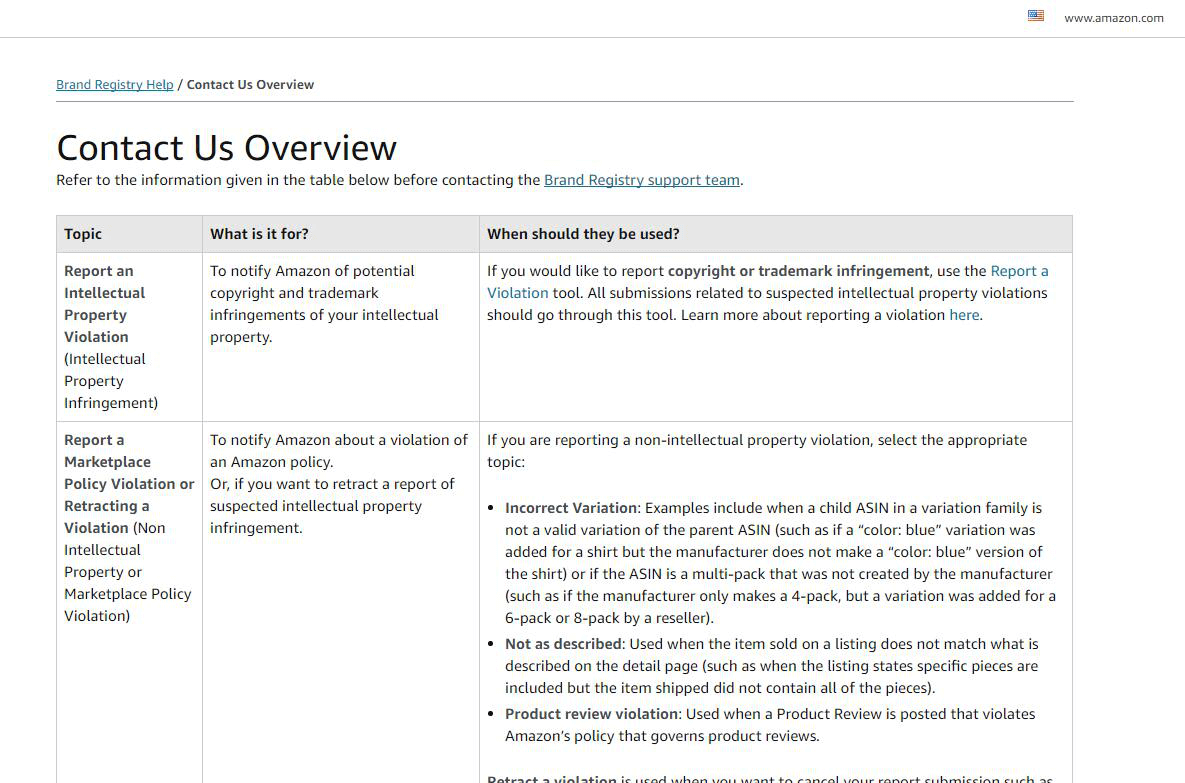Open the Brand Registry Help breadcrumb link
Image resolution: width=1185 pixels, height=783 pixels.
tap(115, 85)
